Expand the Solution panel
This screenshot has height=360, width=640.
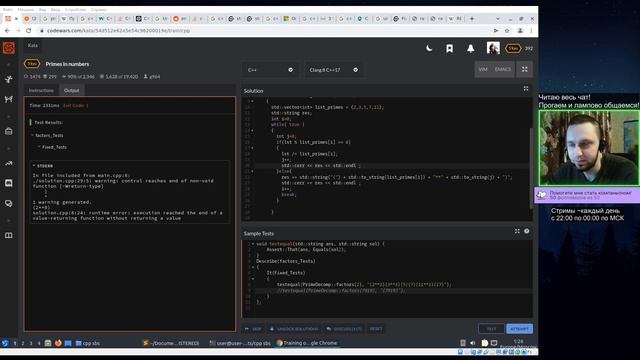[x=526, y=89]
